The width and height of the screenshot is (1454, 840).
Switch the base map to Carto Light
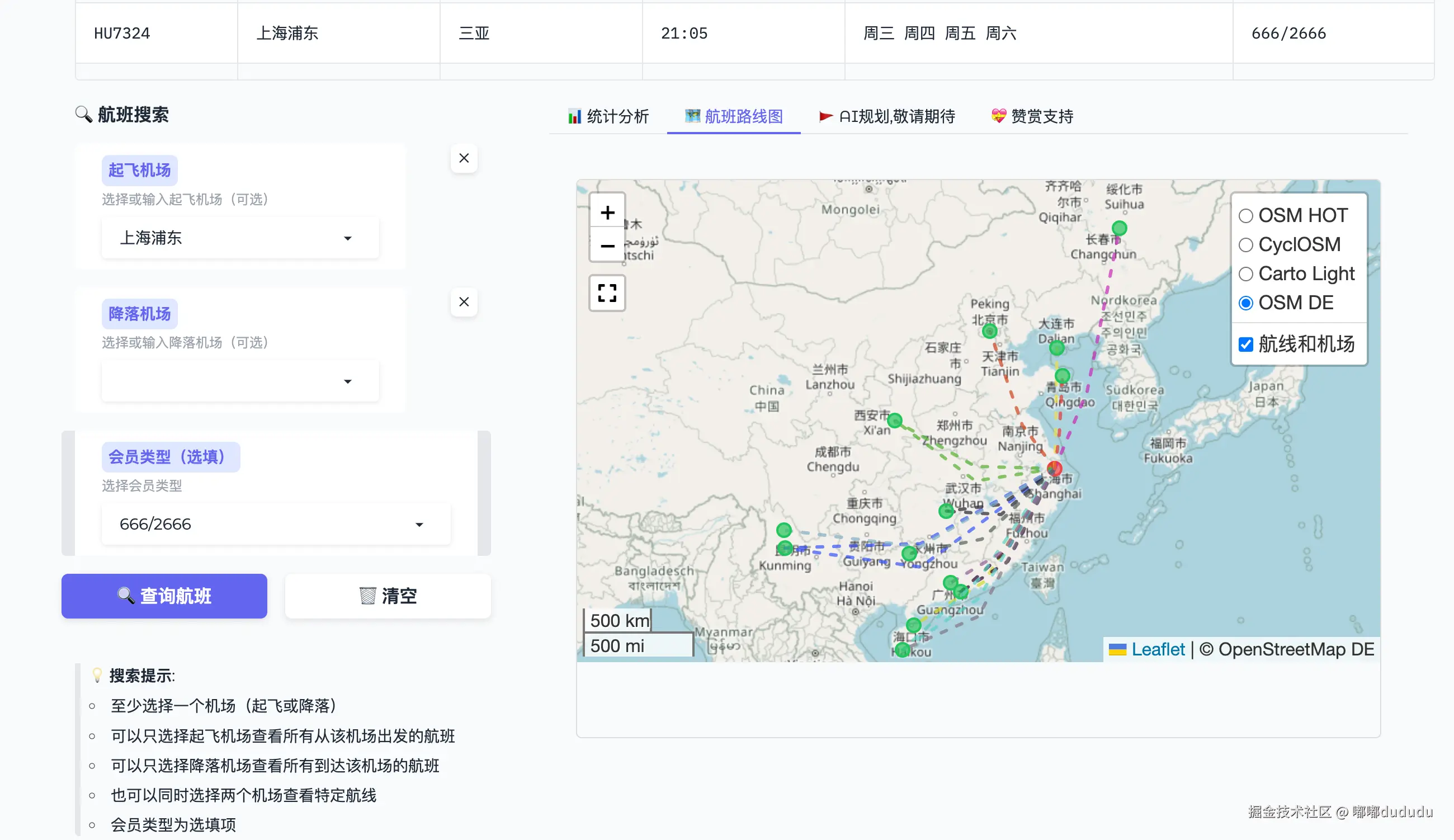click(1246, 274)
